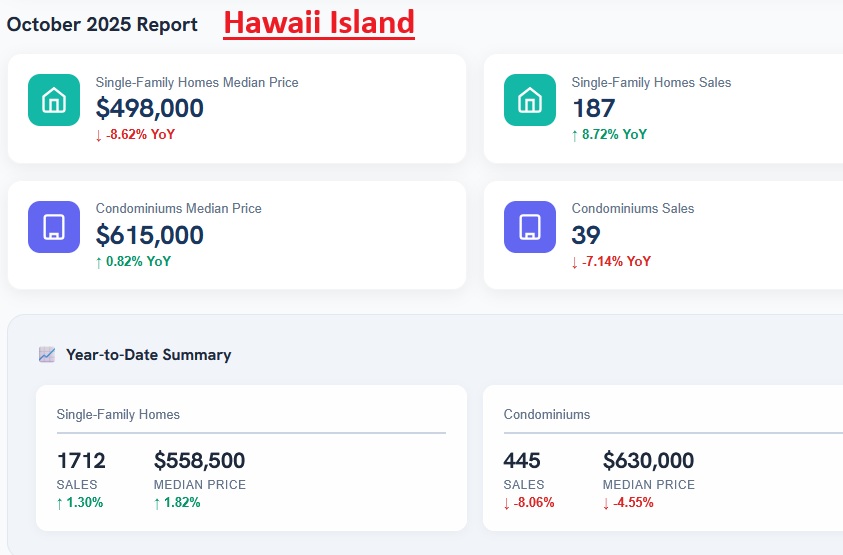Click the -7.14% YoY condo sales indicator
Screen dimensions: 843x555
click(611, 261)
